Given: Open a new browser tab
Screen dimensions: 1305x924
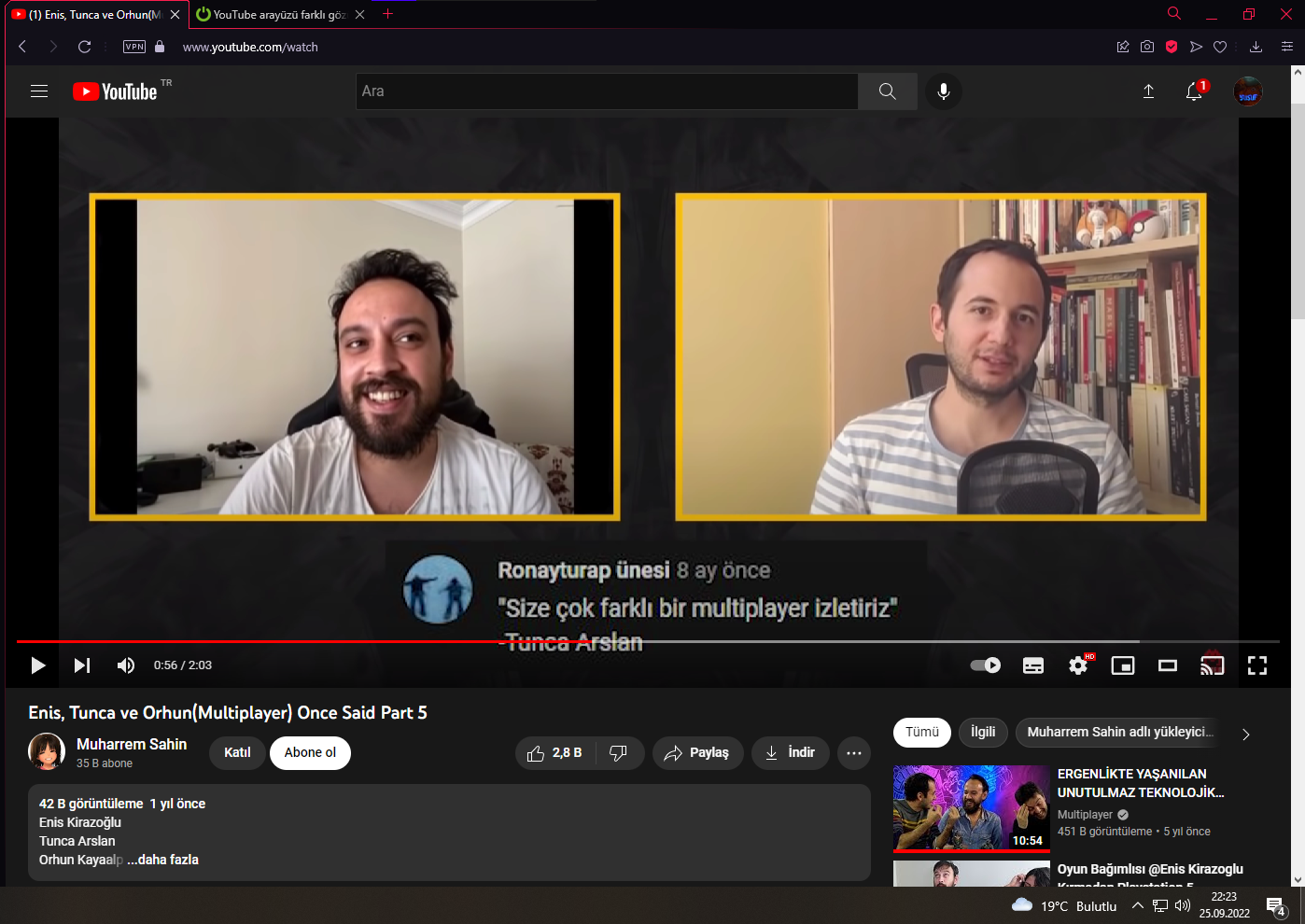Looking at the screenshot, I should (x=388, y=14).
